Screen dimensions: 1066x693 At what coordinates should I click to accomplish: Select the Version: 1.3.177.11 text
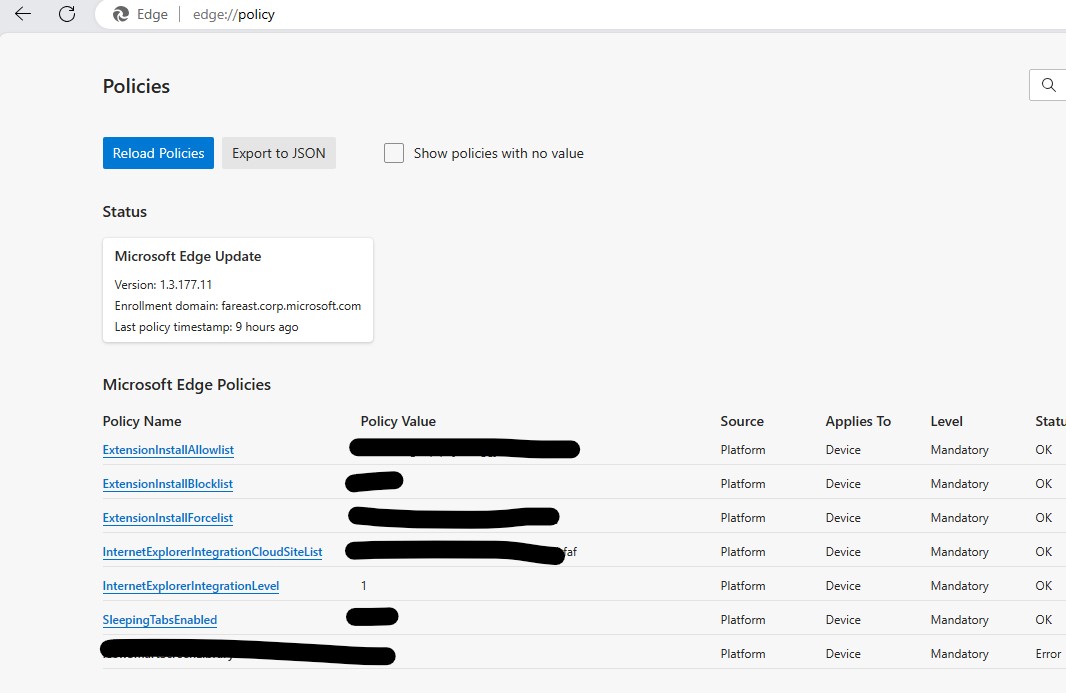pyautogui.click(x=163, y=284)
